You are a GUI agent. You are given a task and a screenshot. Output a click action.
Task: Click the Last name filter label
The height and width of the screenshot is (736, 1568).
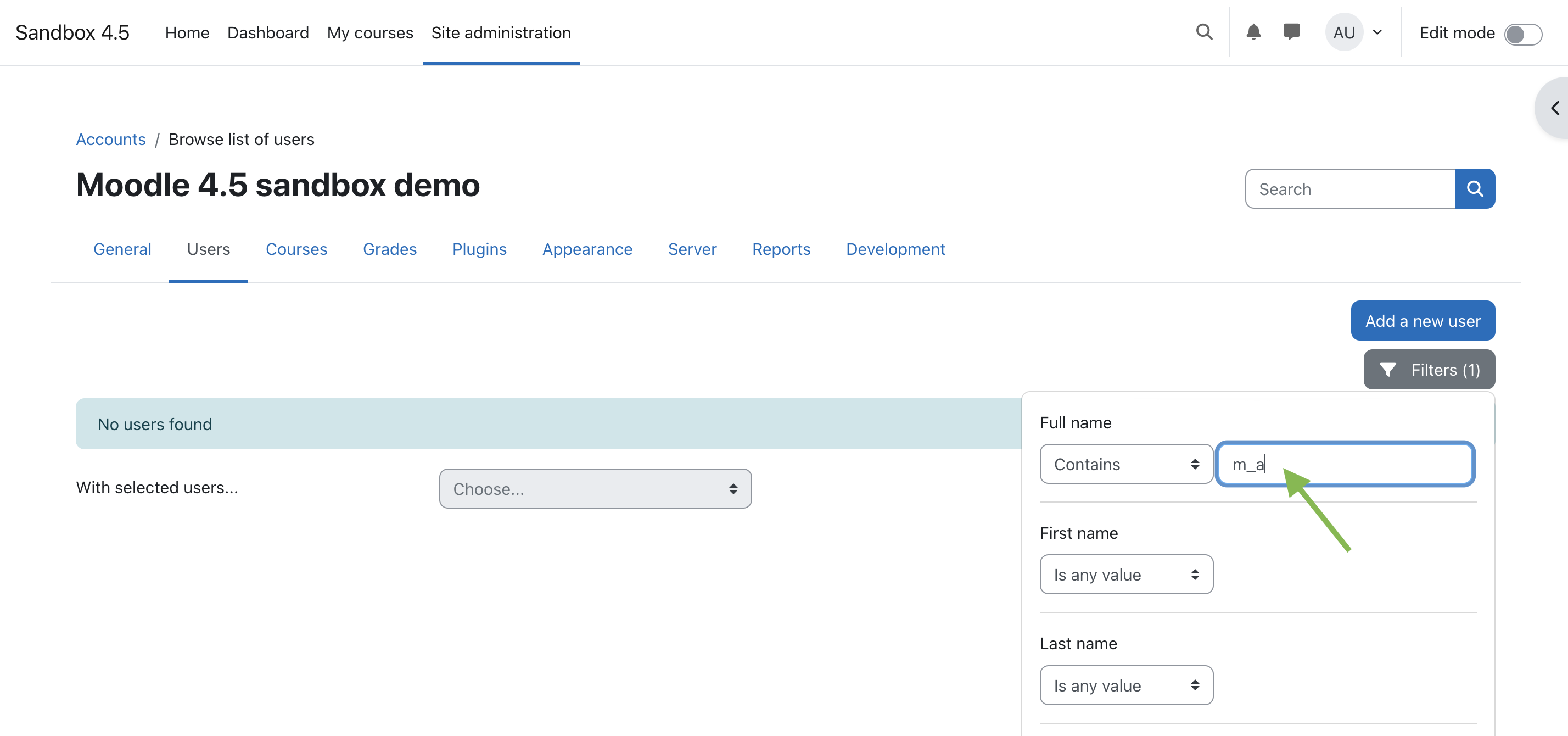[x=1078, y=644]
